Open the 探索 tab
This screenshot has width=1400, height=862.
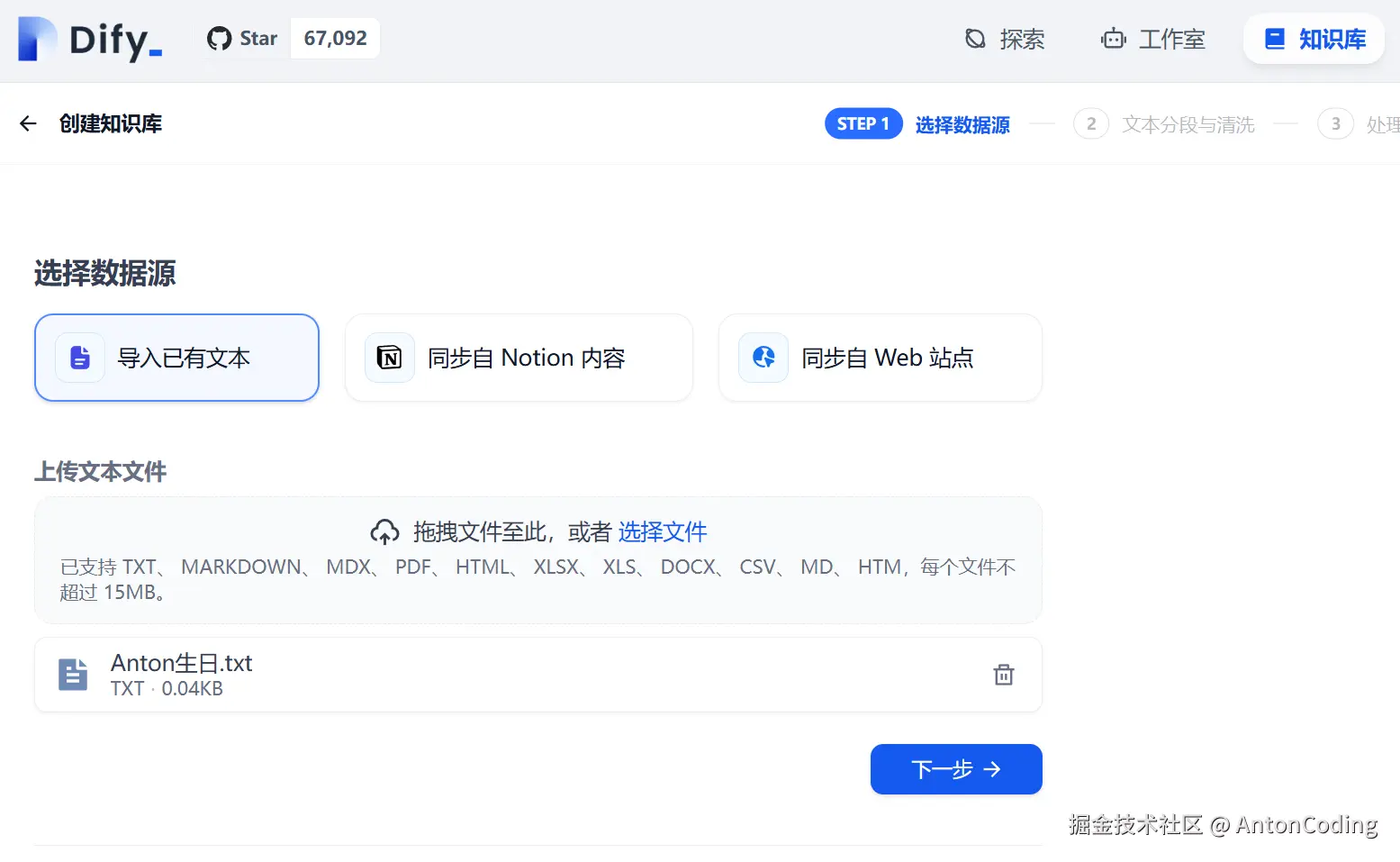[1005, 39]
